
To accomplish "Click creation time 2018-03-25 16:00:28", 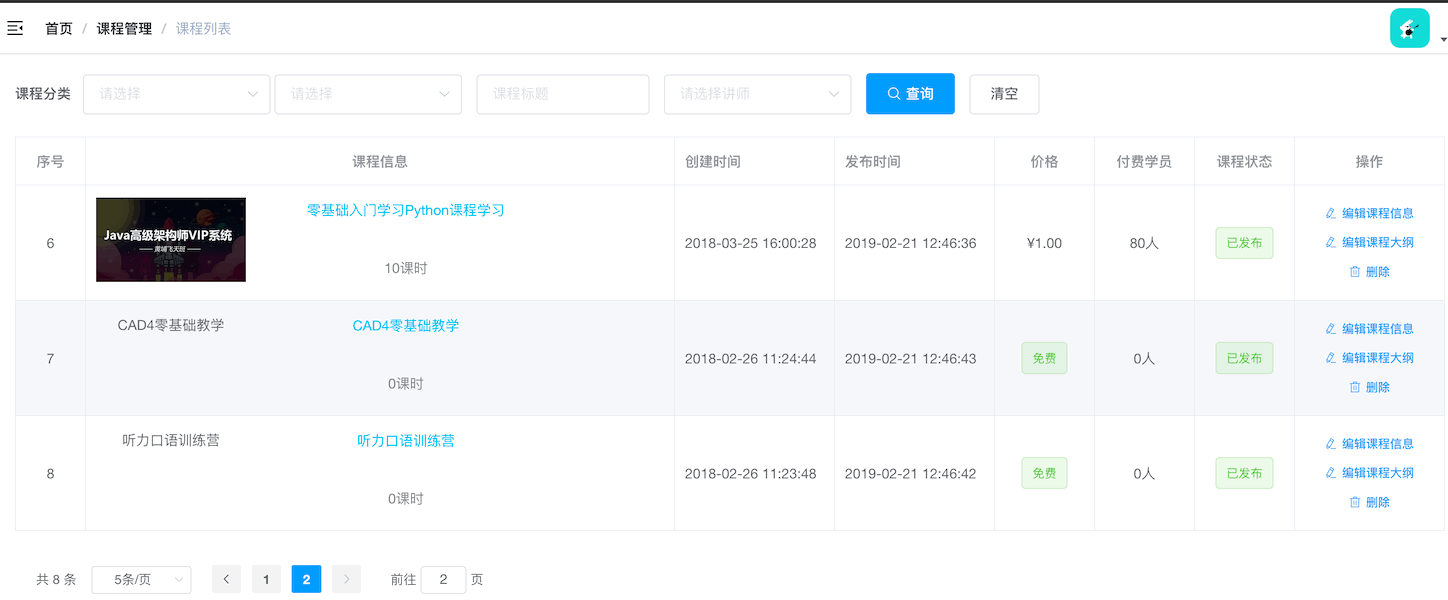I will 751,243.
